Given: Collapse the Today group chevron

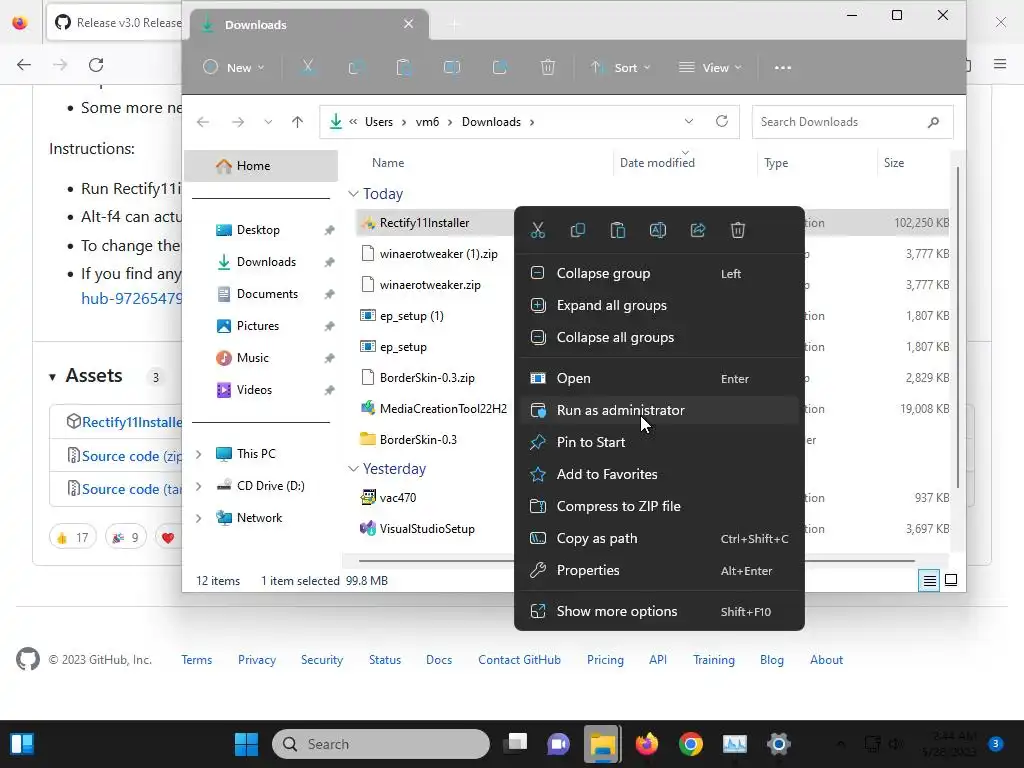Looking at the screenshot, I should (353, 194).
